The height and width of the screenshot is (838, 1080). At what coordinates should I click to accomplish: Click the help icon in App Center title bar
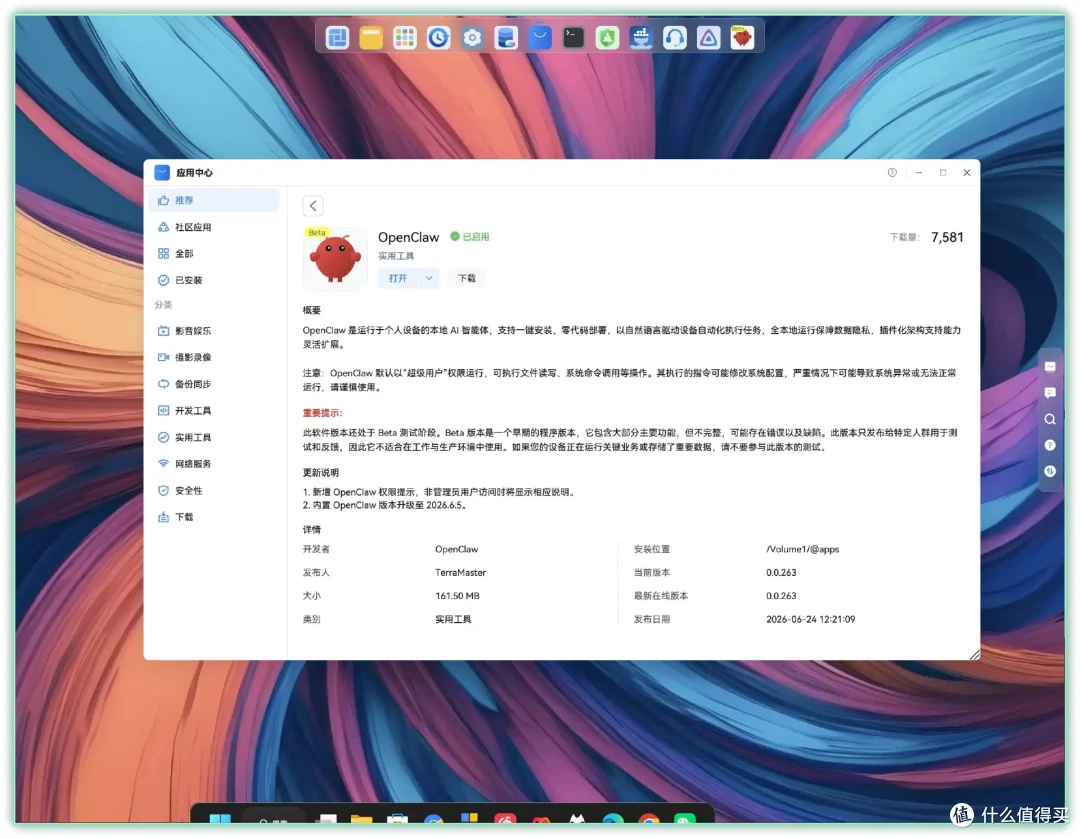pyautogui.click(x=892, y=172)
